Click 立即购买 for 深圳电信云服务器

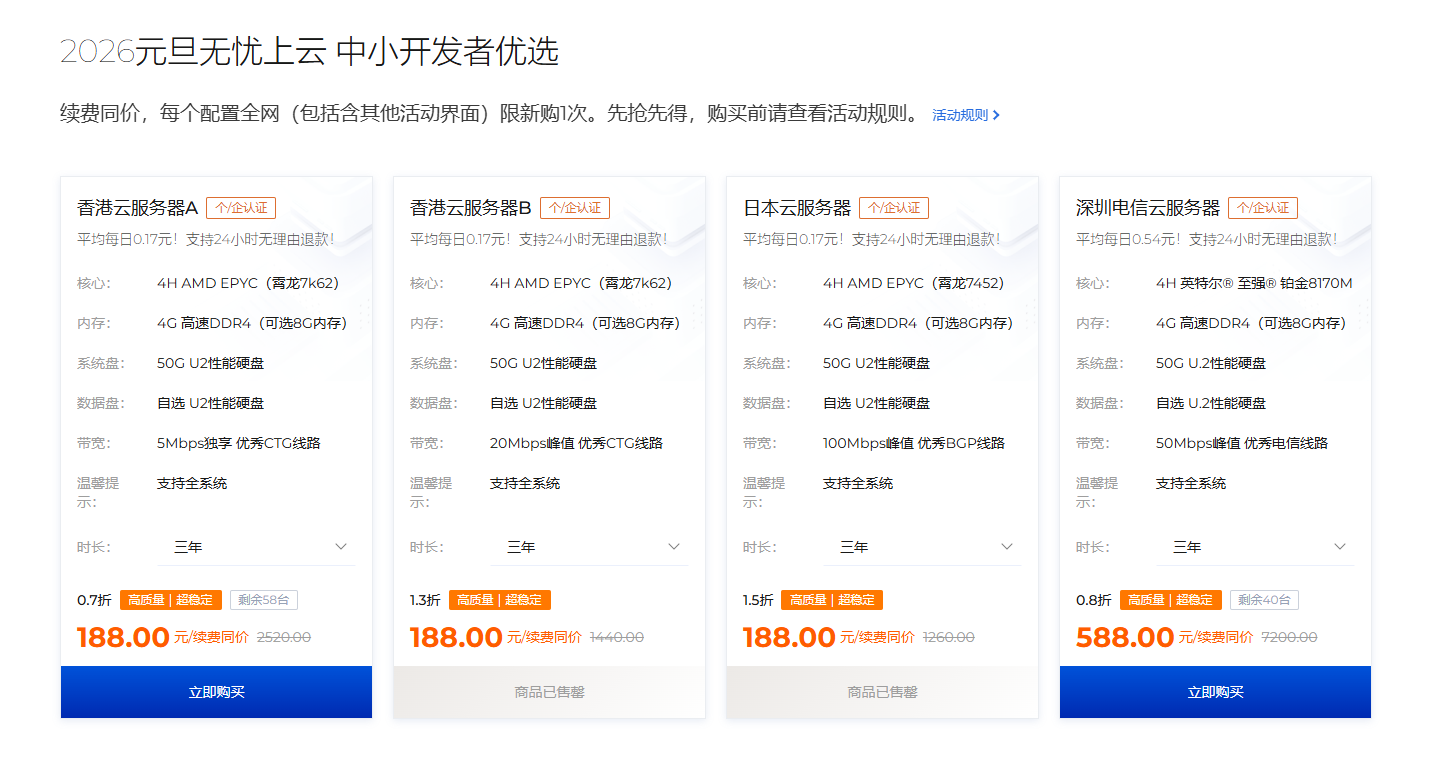click(x=1215, y=692)
